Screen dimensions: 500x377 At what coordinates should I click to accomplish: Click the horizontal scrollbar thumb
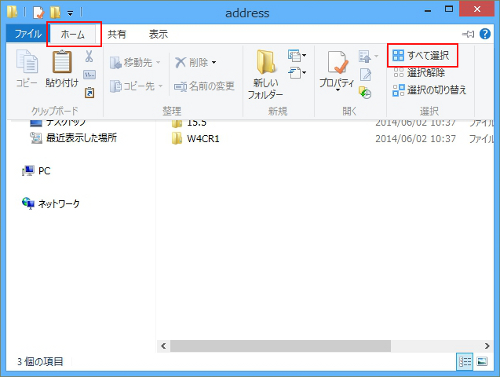click(280, 346)
